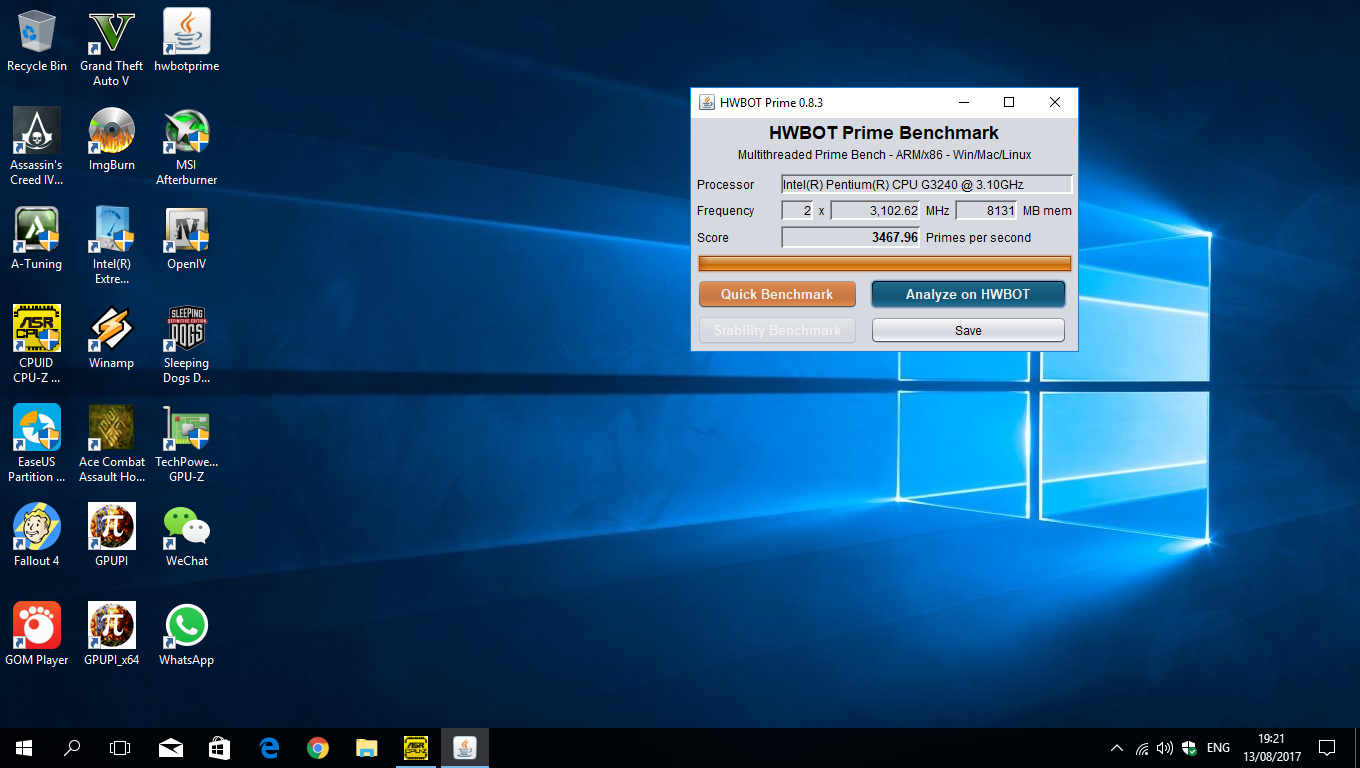Open the volume speaker tray icon
Screen dimensions: 1360x768
(1165, 748)
